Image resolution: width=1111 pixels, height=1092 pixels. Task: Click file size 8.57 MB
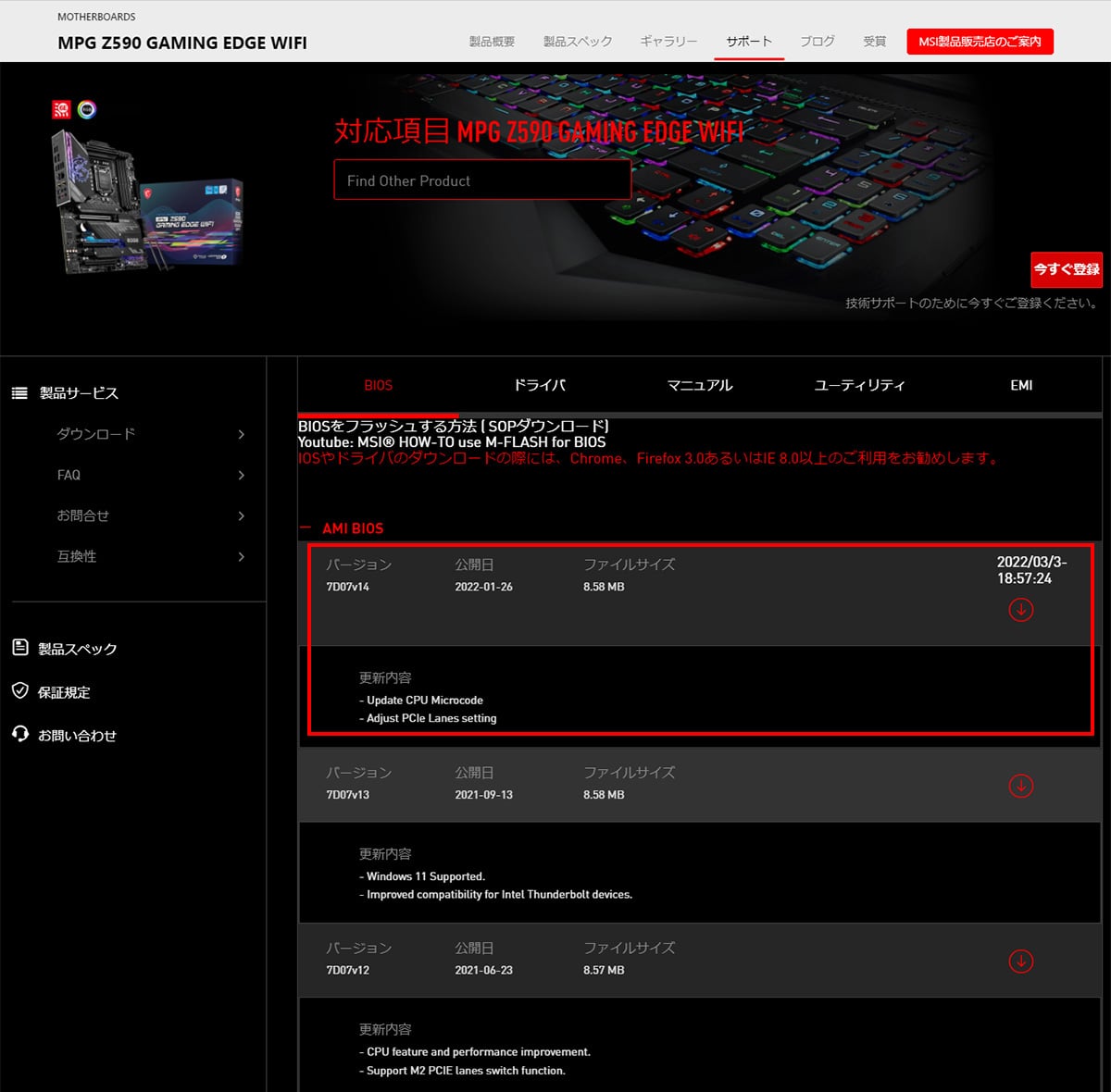(604, 971)
